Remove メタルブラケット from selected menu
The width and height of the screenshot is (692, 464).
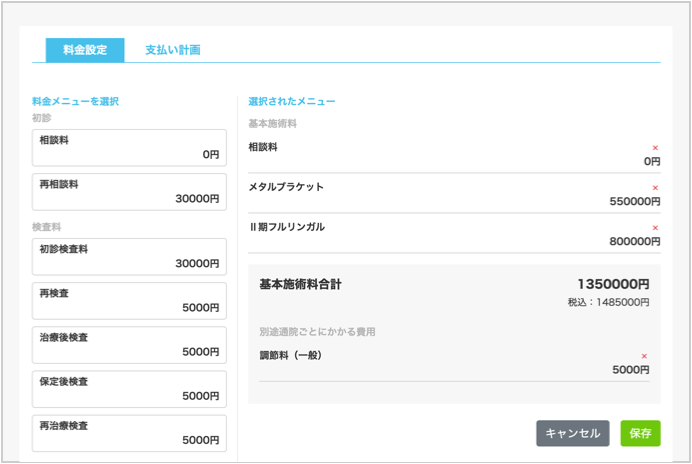[x=655, y=188]
